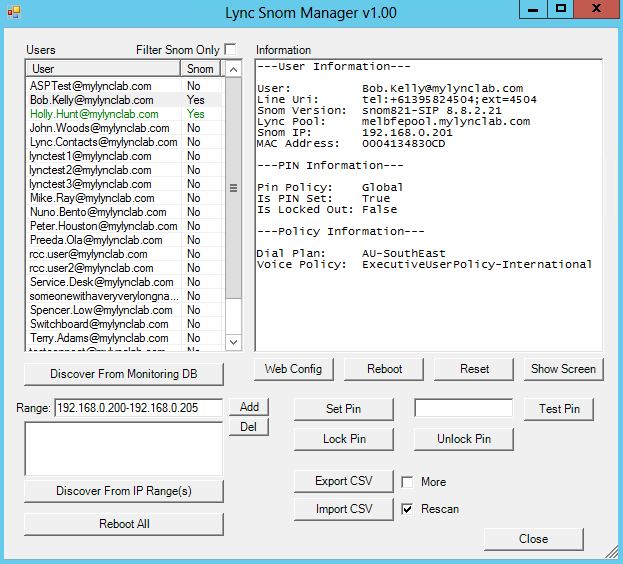Select user rcc.user2@mylynclab.com

[125, 268]
